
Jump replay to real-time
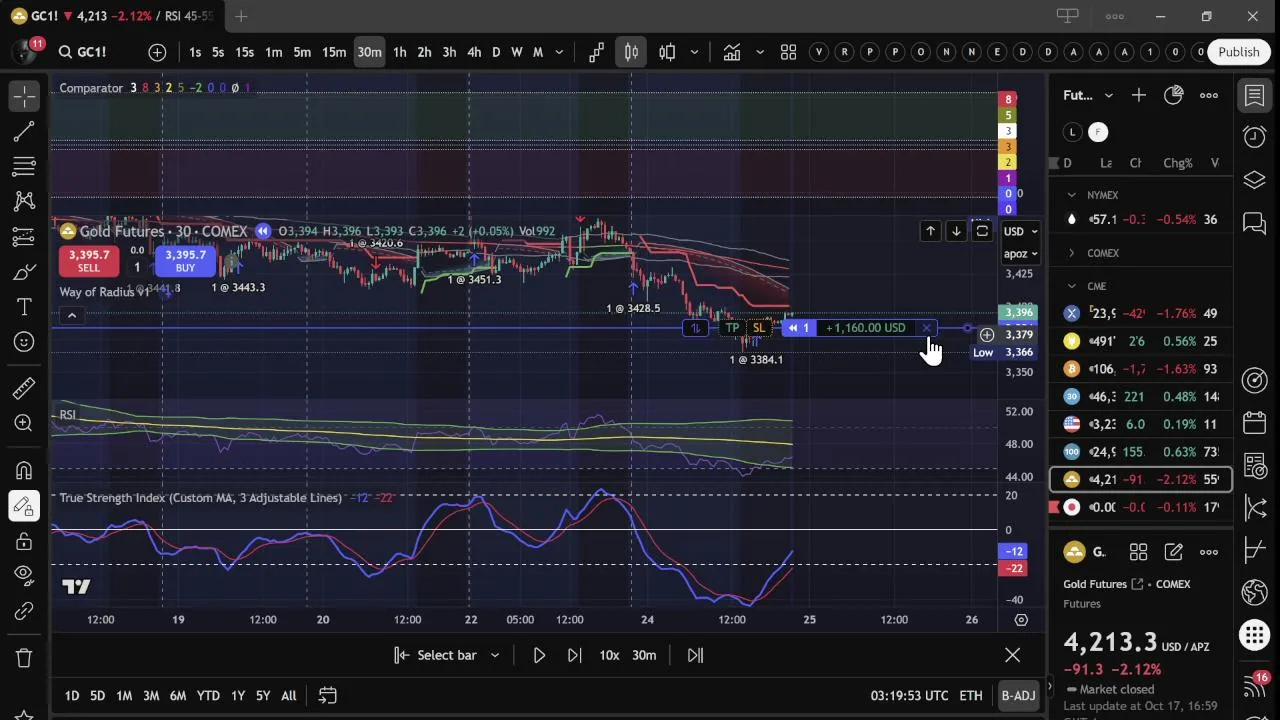695,655
